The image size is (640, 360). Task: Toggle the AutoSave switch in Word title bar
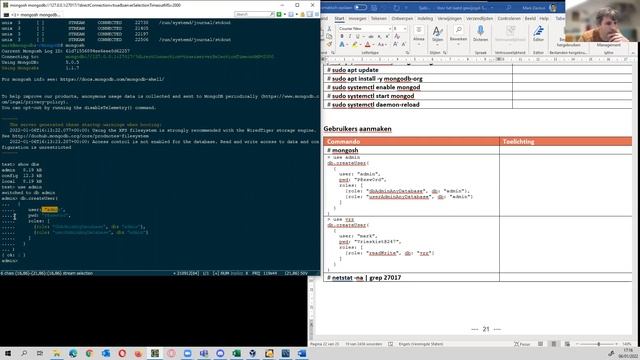click(360, 7)
